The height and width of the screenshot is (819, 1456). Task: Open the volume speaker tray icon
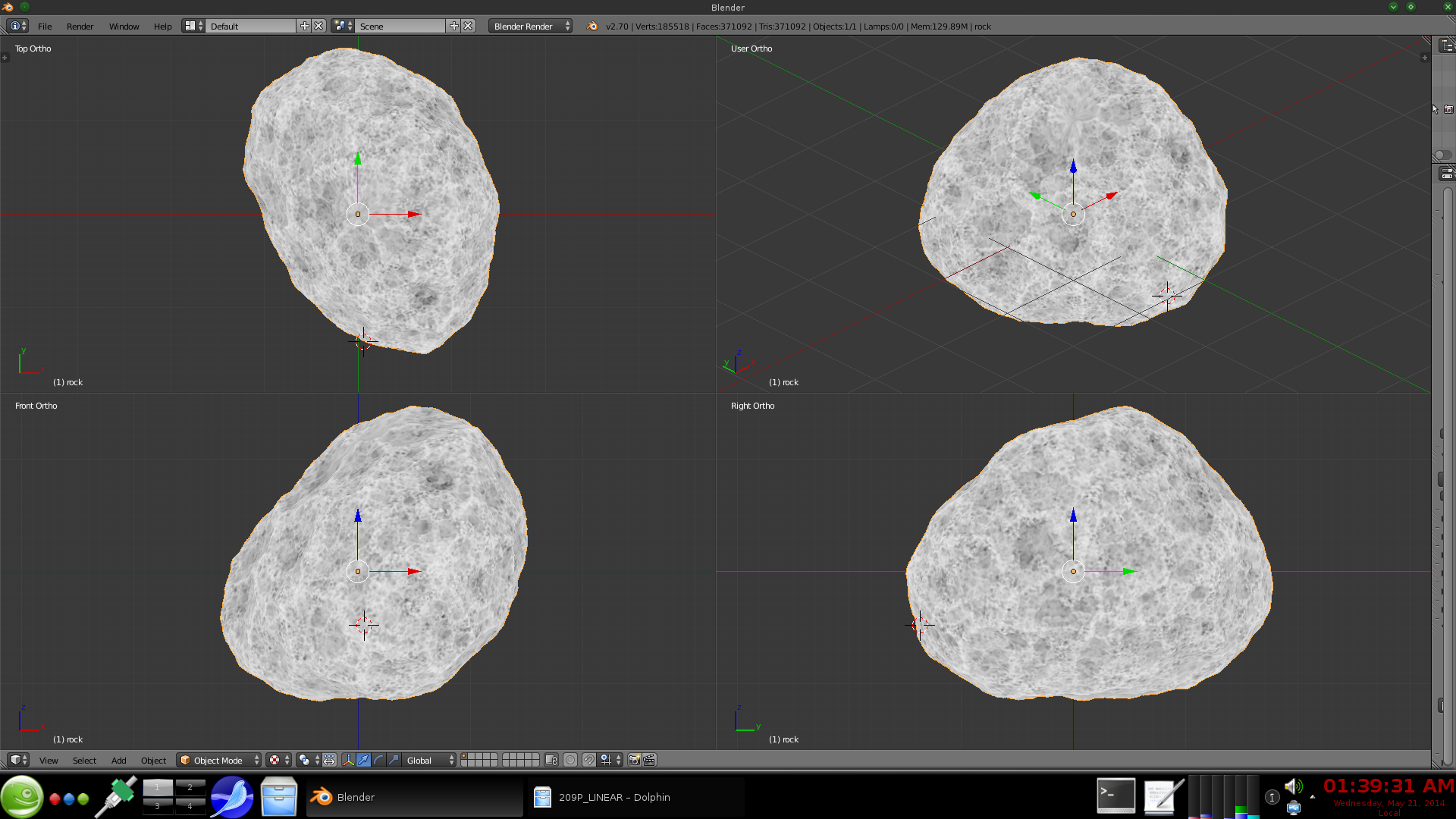click(1294, 786)
